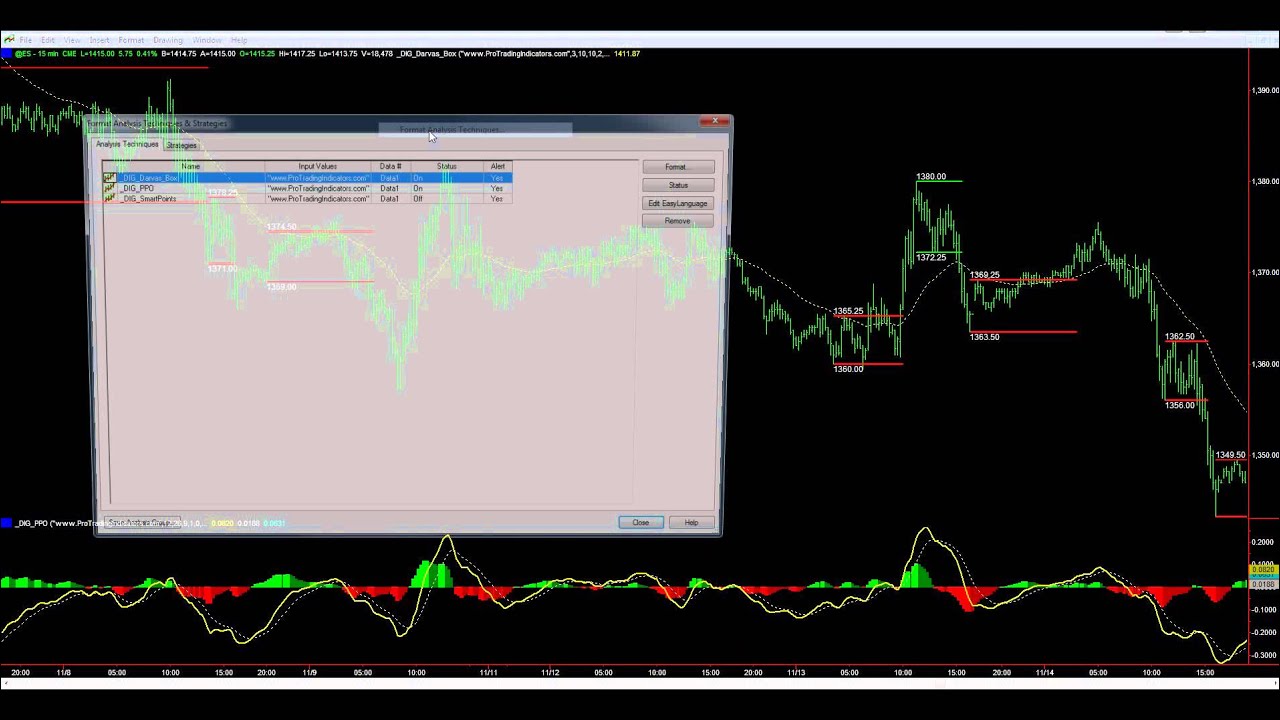Viewport: 1280px width, 720px height.
Task: Click the 1365.25 price label on chart
Action: (848, 311)
